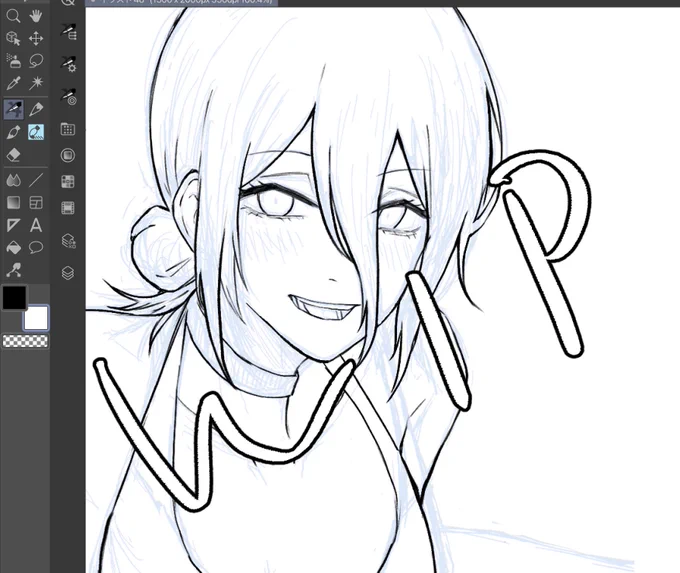Select the Balloon speech bubble tool
The width and height of the screenshot is (680, 573).
pos(36,248)
